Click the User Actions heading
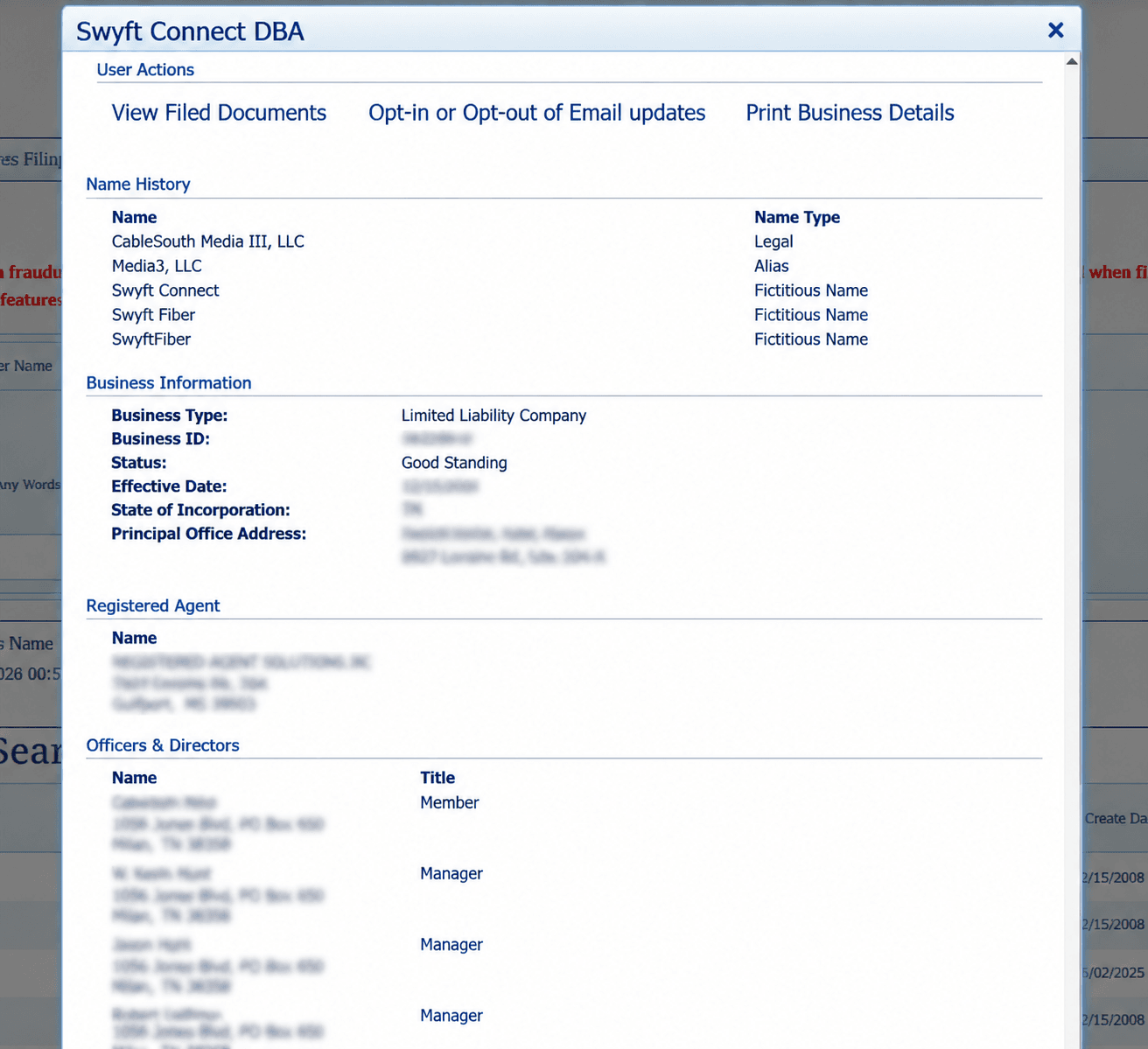Image resolution: width=1148 pixels, height=1049 pixels. pos(145,70)
